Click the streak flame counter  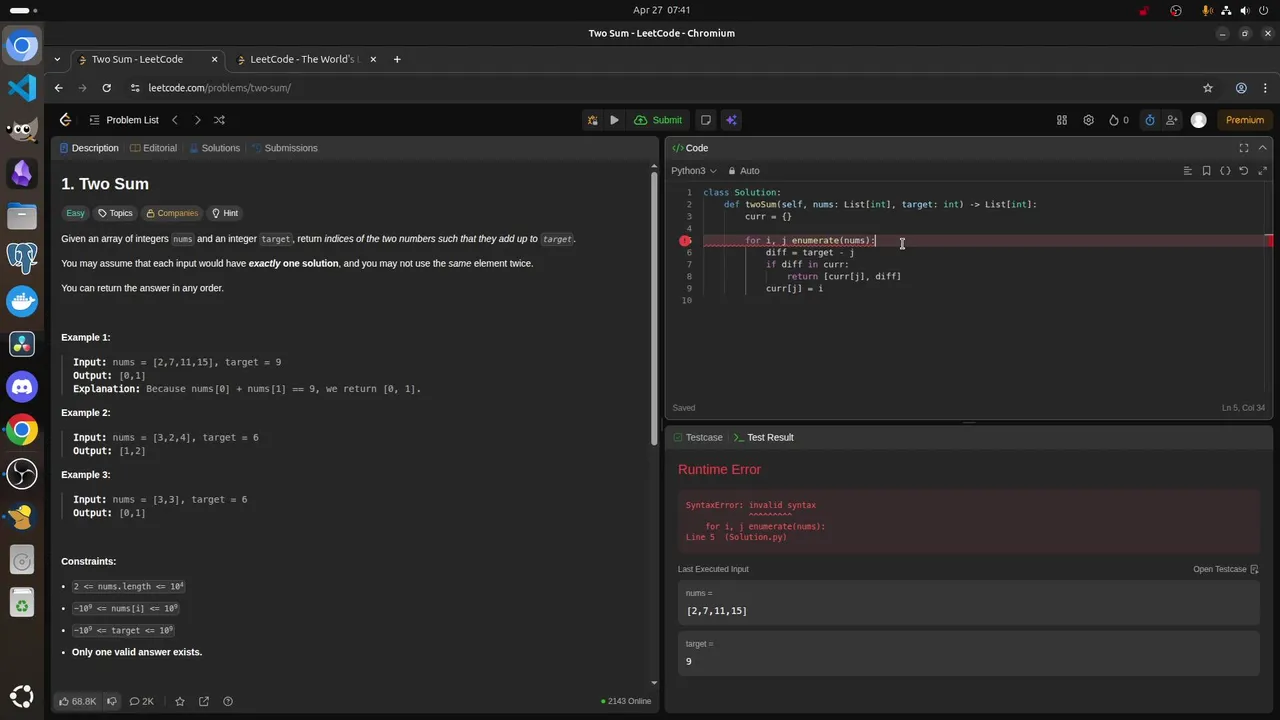coord(1118,120)
